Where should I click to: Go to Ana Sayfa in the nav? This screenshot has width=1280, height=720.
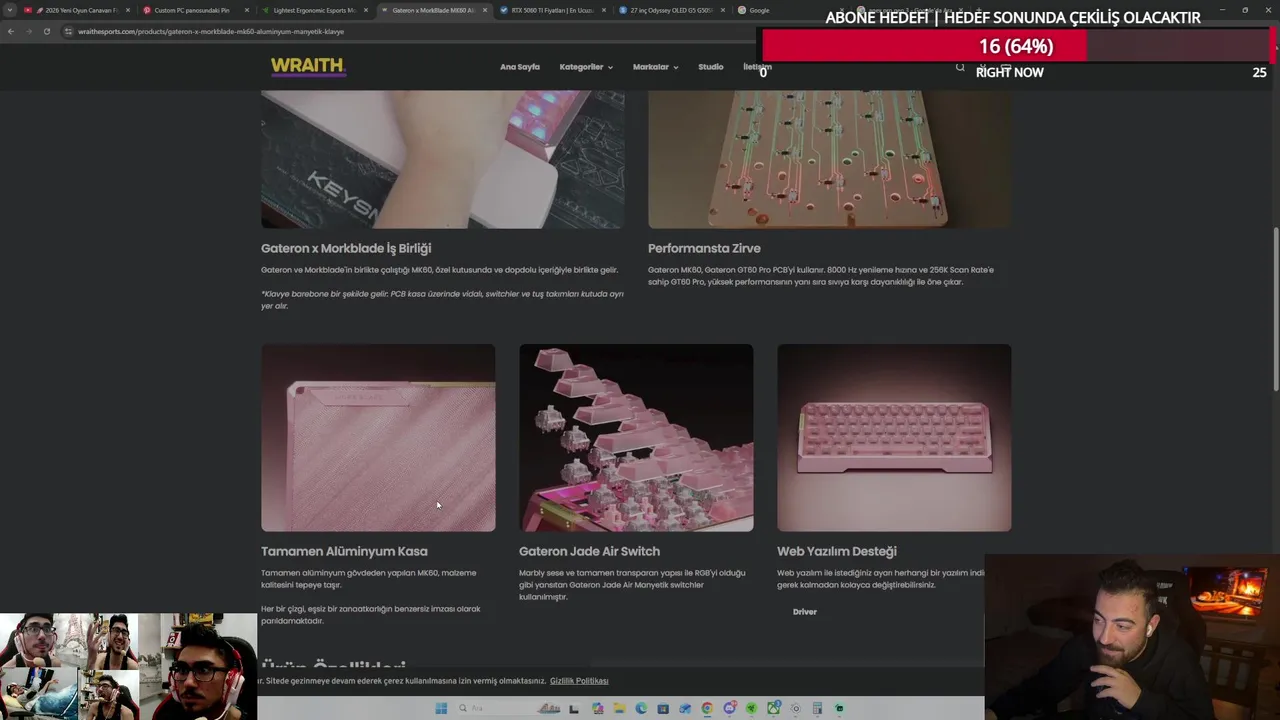[520, 67]
